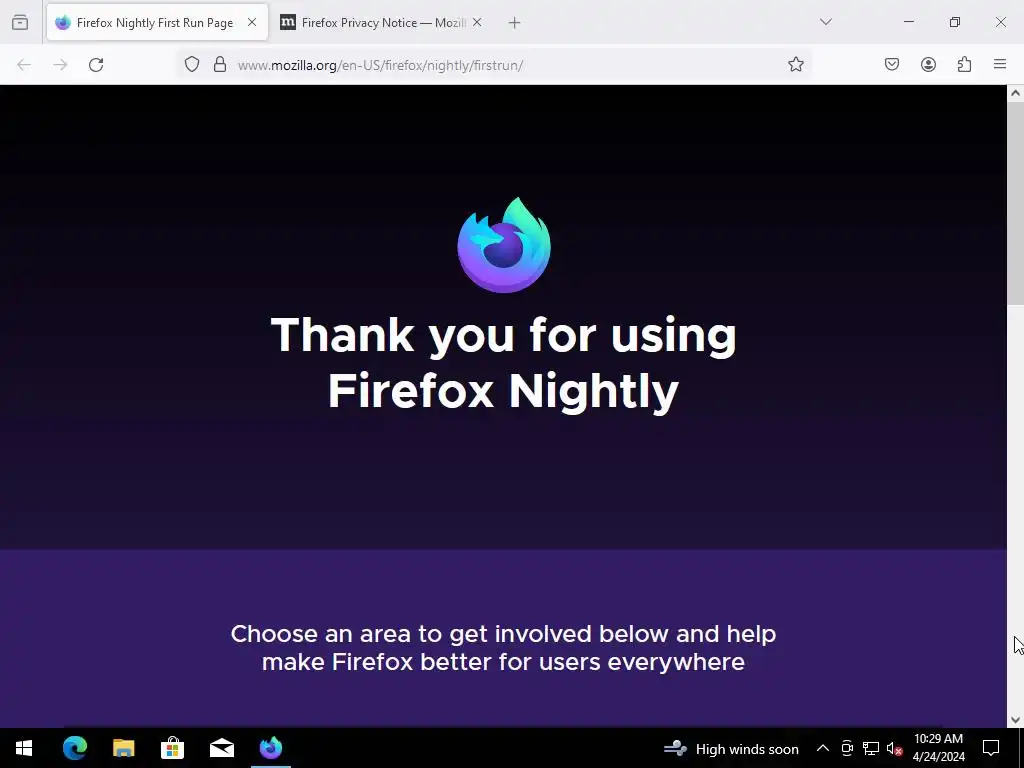This screenshot has width=1024, height=768.
Task: Open a new tab
Action: pyautogui.click(x=514, y=23)
